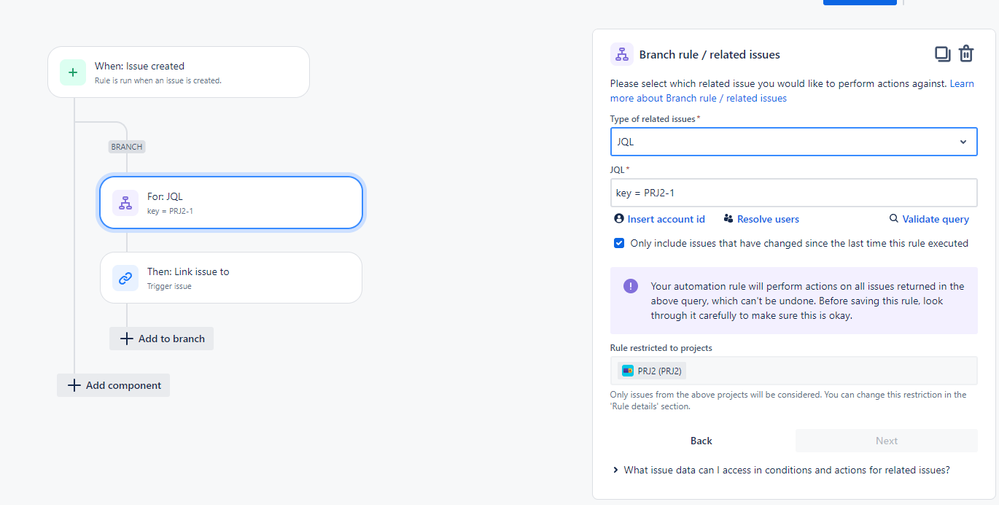Screen dimensions: 999x505
Task: Click the plus icon in Add component
Action: click(75, 385)
